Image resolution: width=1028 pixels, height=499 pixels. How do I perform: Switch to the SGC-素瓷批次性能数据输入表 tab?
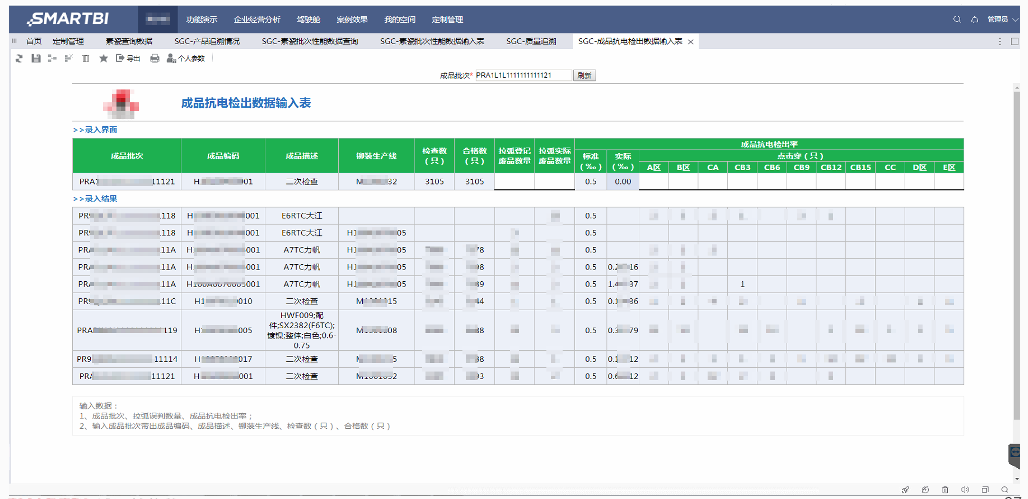432,41
